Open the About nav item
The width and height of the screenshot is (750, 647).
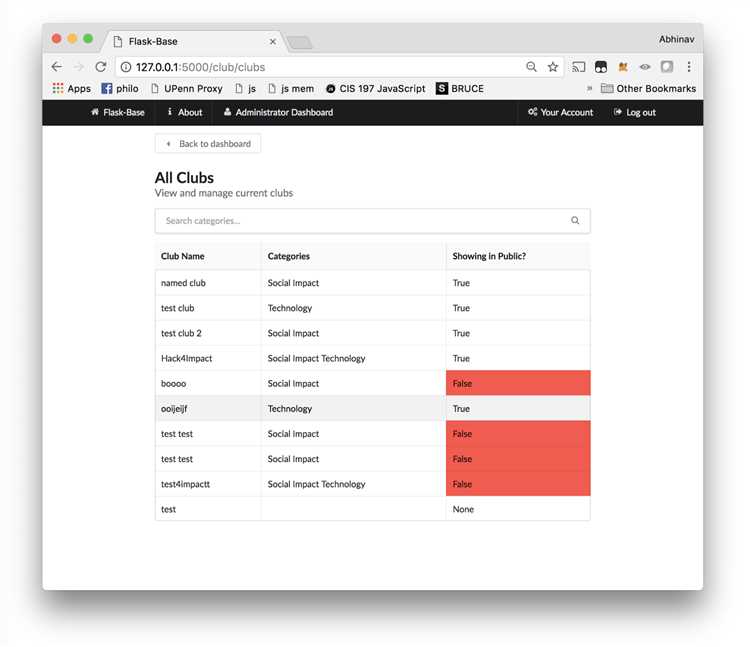tap(185, 112)
